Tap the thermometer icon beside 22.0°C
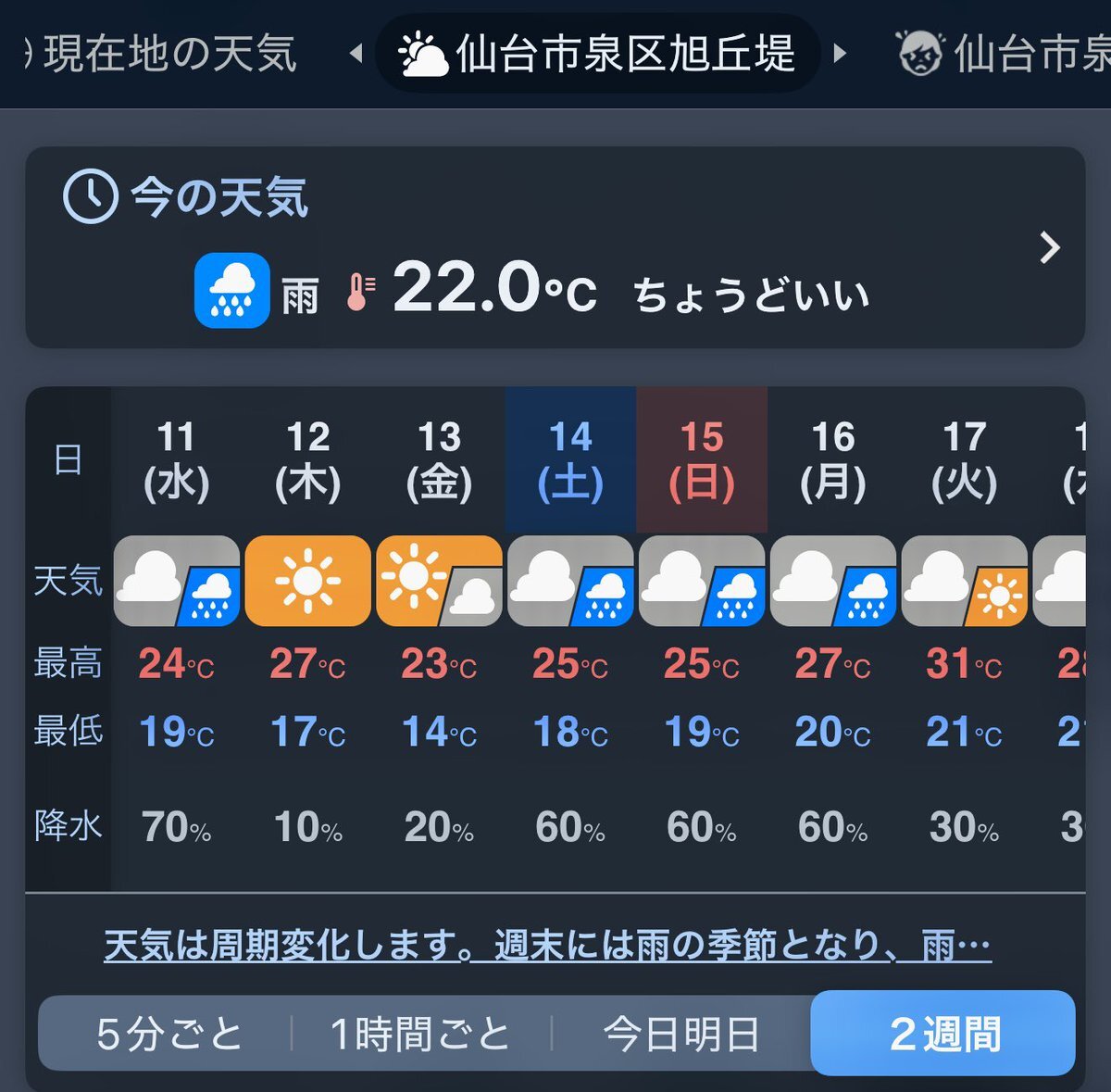1111x1092 pixels. click(x=359, y=292)
